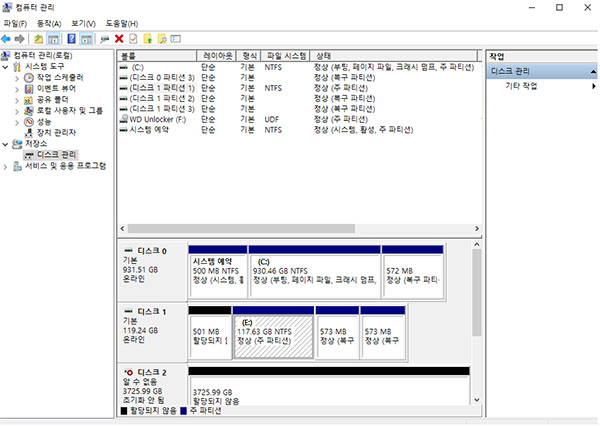
Task: Click the Forward arrow toolbar icon
Action: (x=19, y=39)
